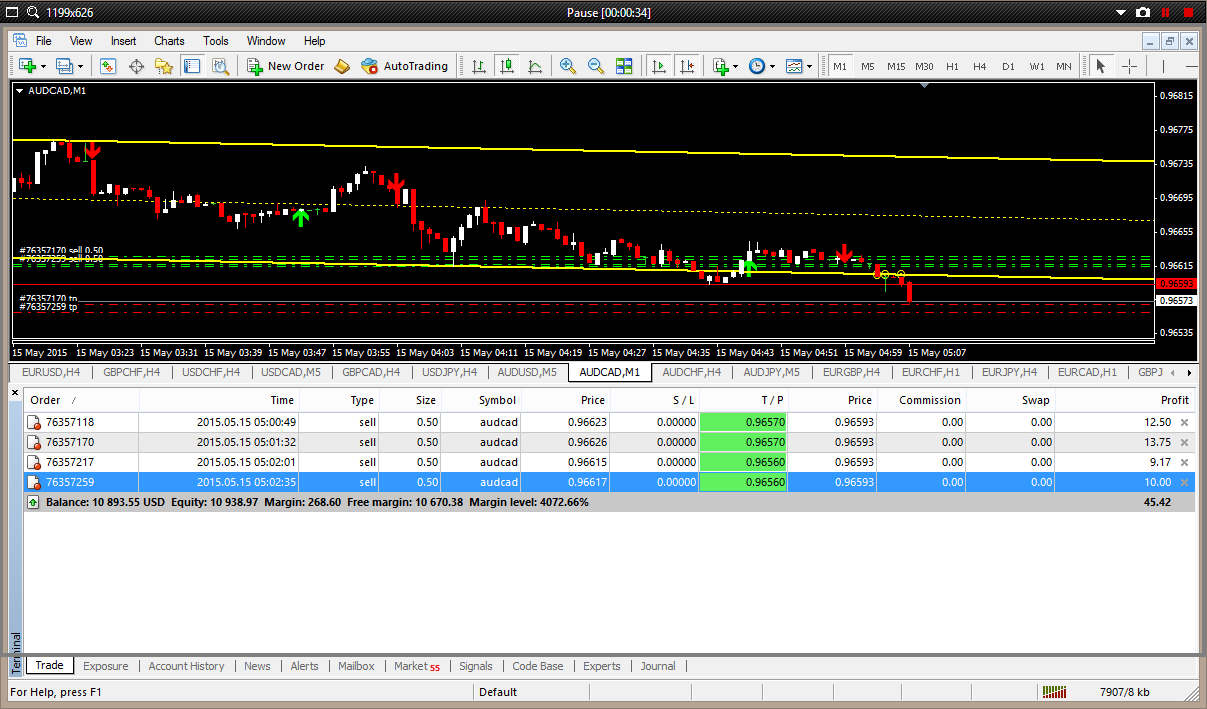Select the M15 timeframe
Image resolution: width=1207 pixels, height=709 pixels.
click(896, 66)
